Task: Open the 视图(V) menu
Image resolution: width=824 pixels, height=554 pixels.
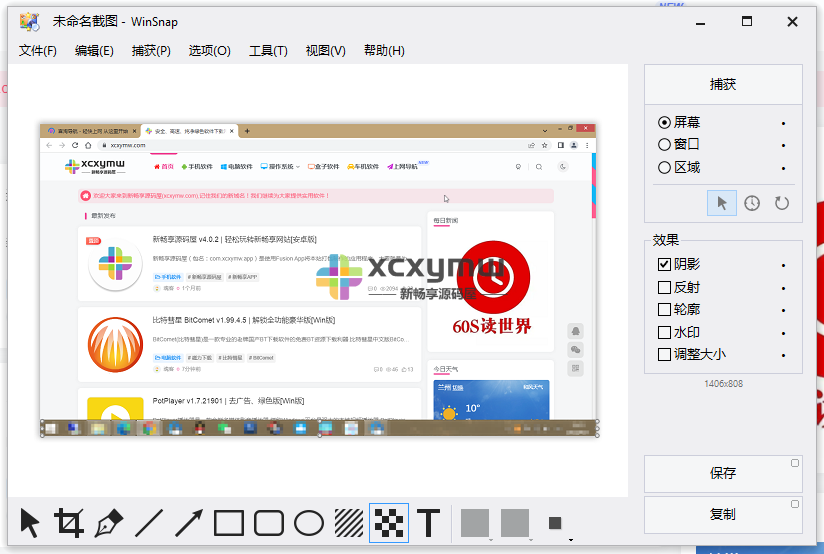Action: (x=325, y=51)
